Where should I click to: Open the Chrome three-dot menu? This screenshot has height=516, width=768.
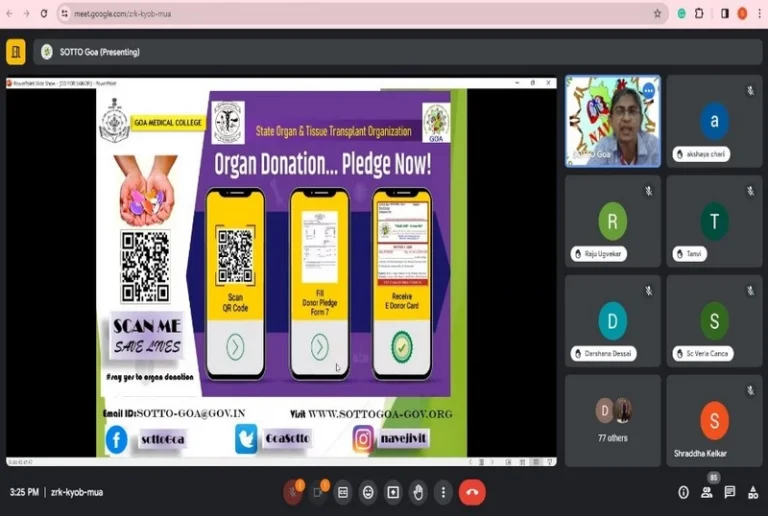point(760,14)
